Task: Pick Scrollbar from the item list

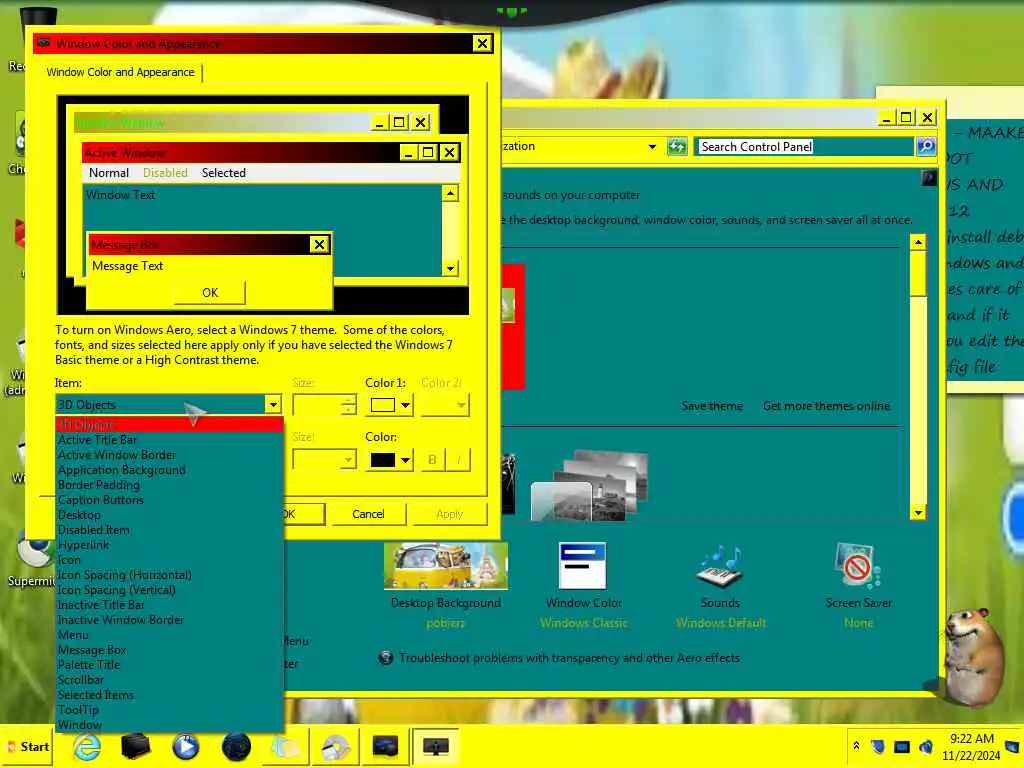Action: [170, 680]
